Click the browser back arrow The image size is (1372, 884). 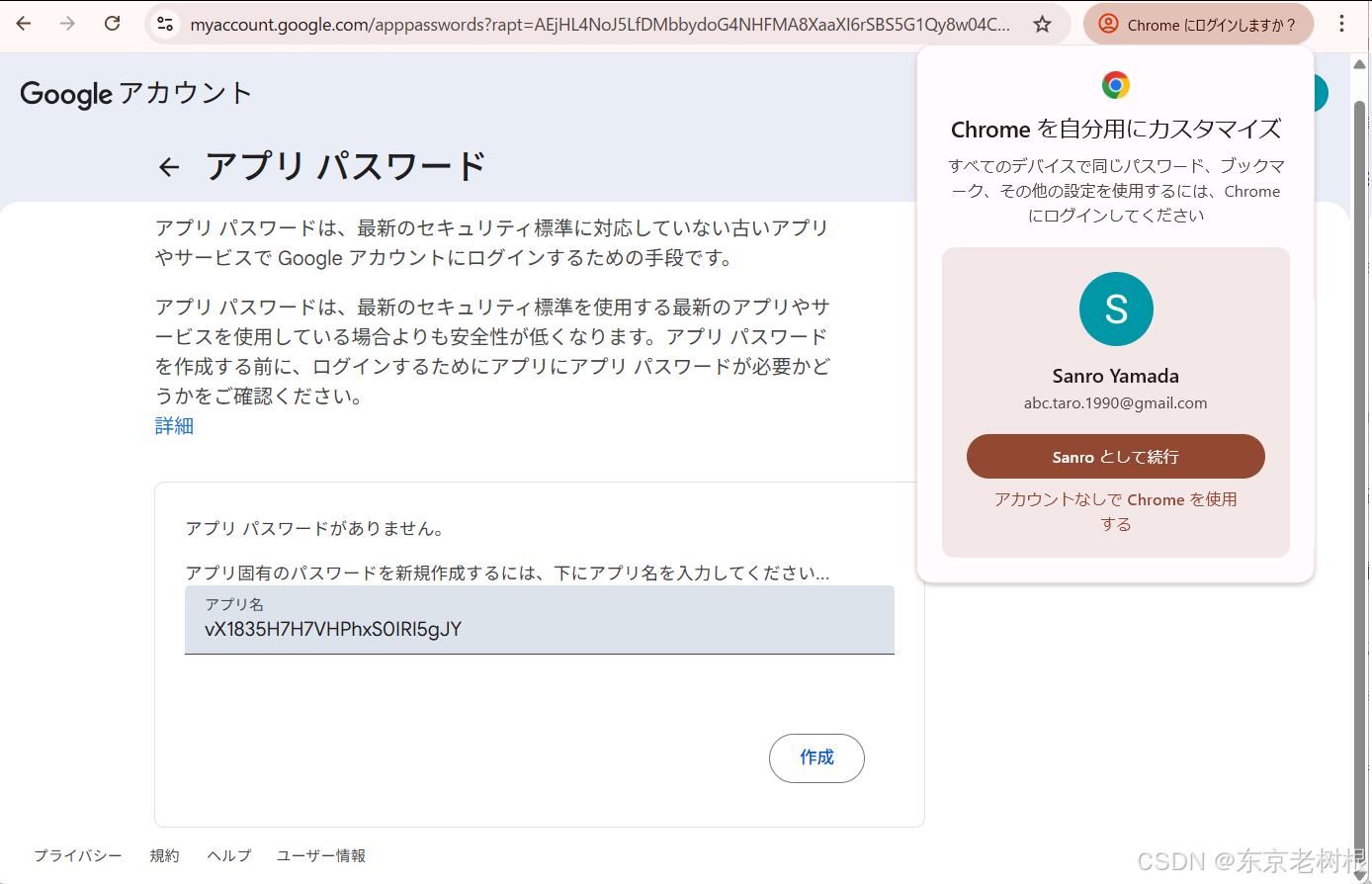pos(24,24)
